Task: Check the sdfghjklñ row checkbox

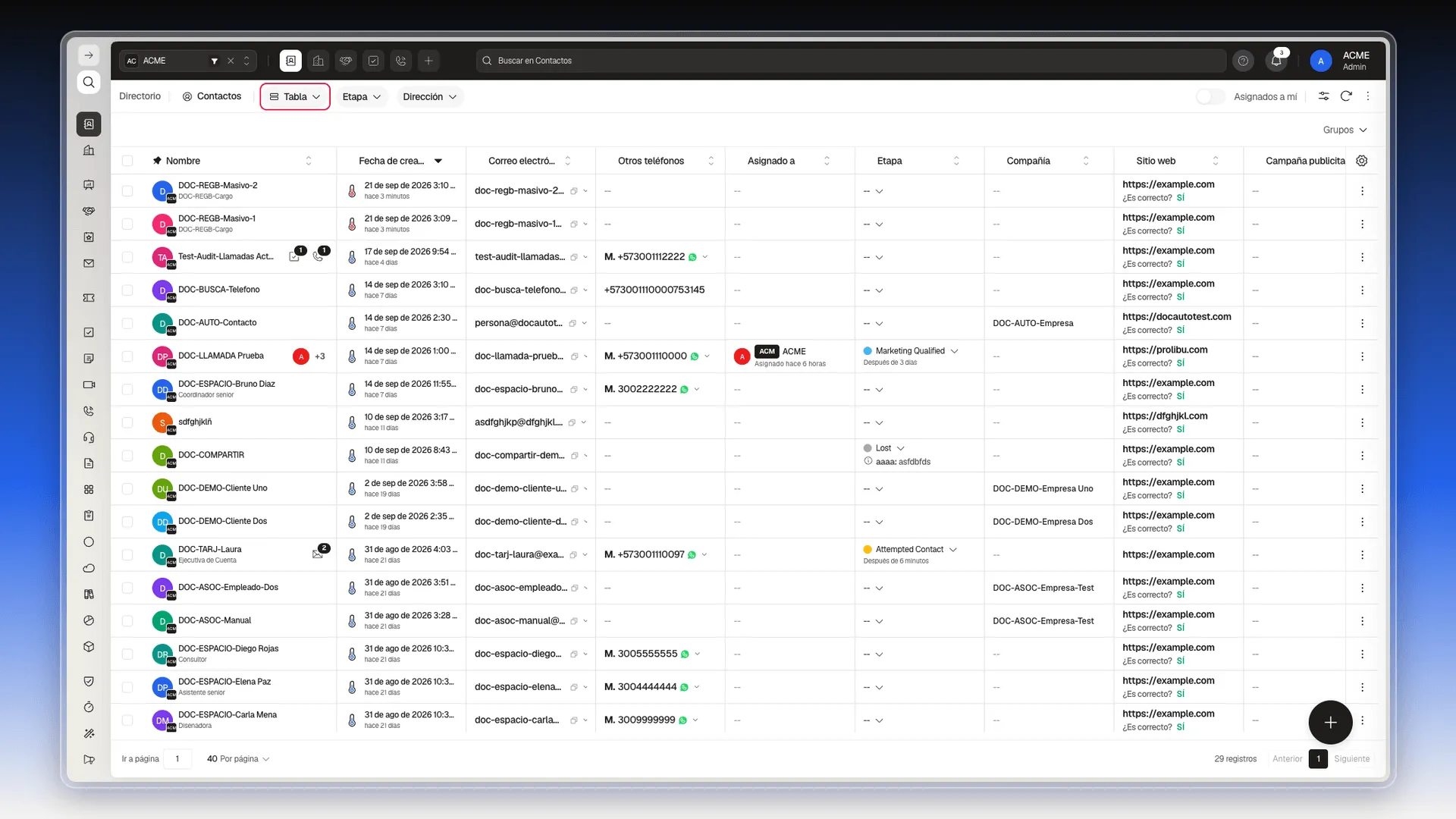Action: point(127,422)
